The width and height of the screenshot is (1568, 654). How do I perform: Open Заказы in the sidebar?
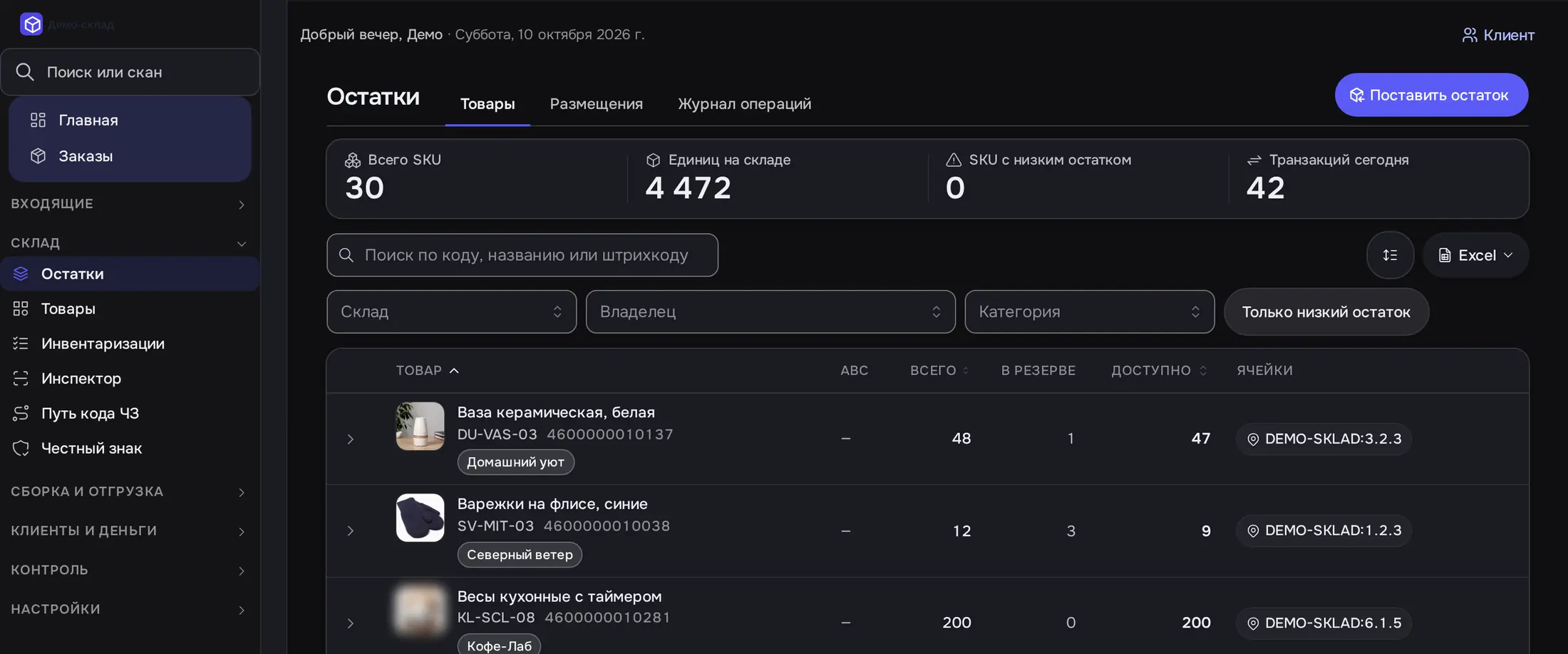pos(130,155)
